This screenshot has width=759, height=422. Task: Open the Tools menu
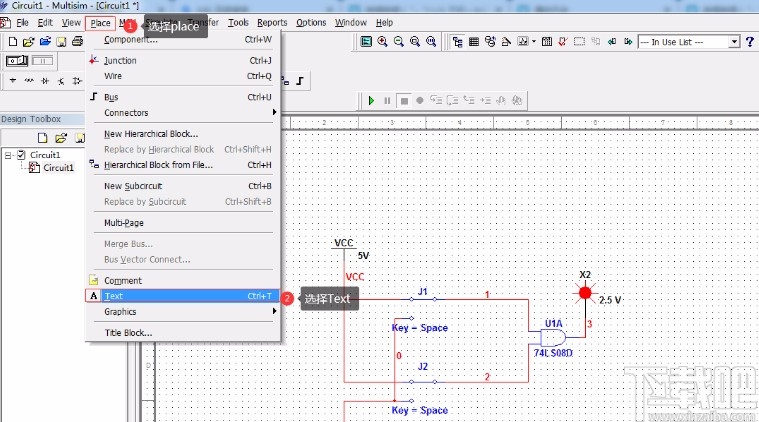(x=238, y=23)
